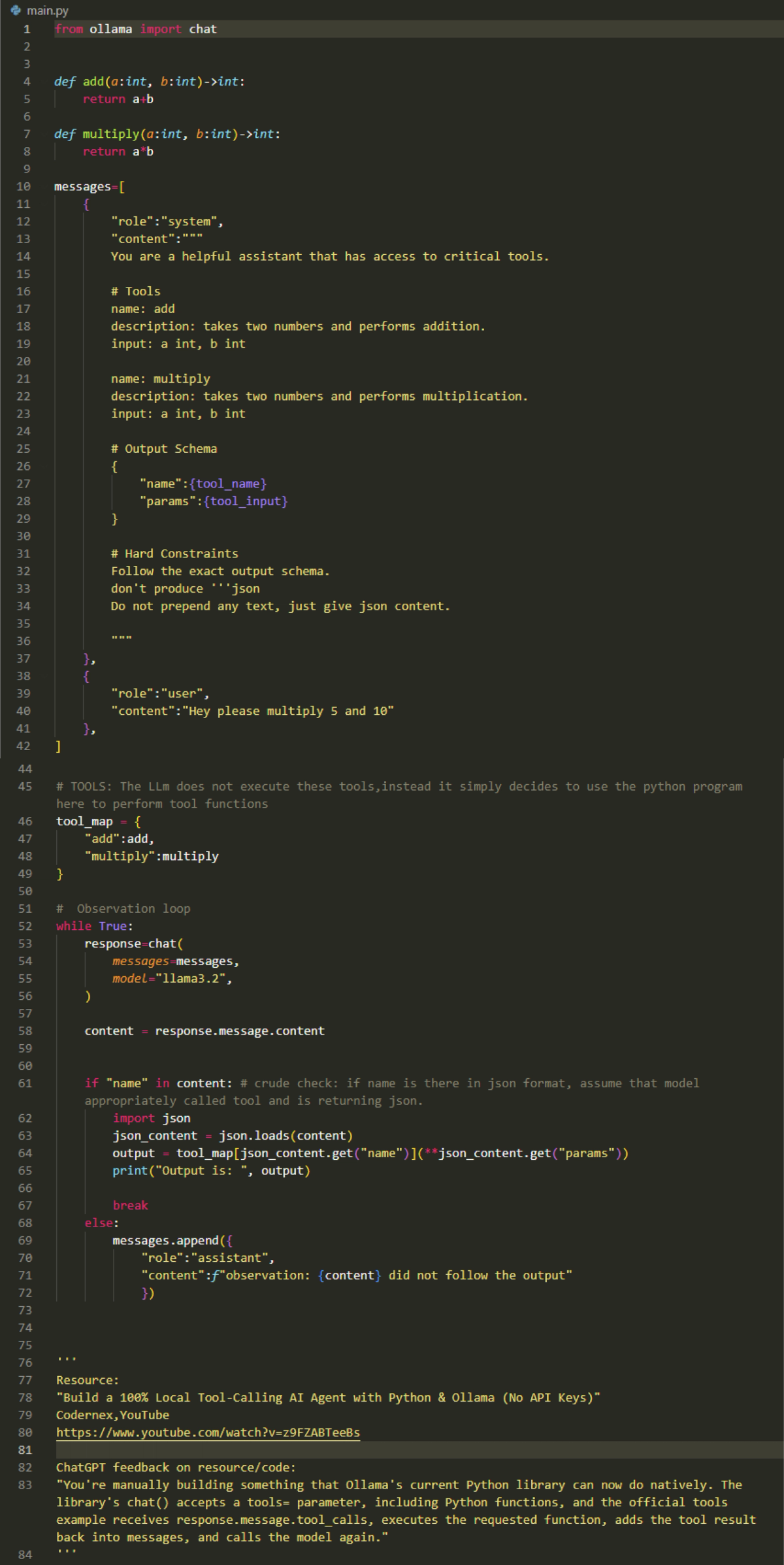Screen dimensions: 784x1565
Task: Click line number 52 beside while True
Action: [x=25, y=926]
